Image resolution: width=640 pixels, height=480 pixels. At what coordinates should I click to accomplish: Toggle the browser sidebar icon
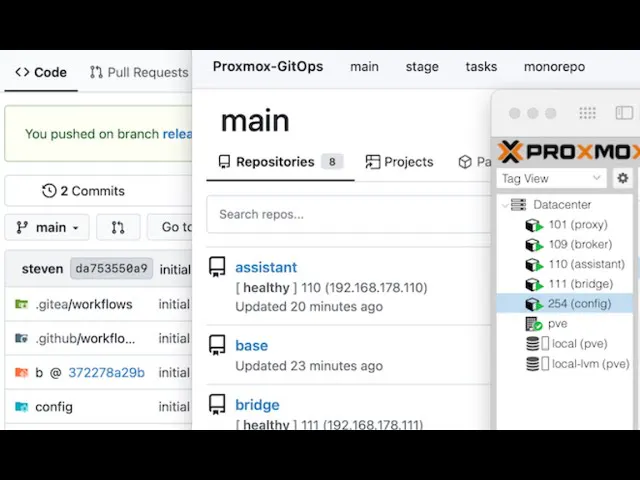(624, 113)
